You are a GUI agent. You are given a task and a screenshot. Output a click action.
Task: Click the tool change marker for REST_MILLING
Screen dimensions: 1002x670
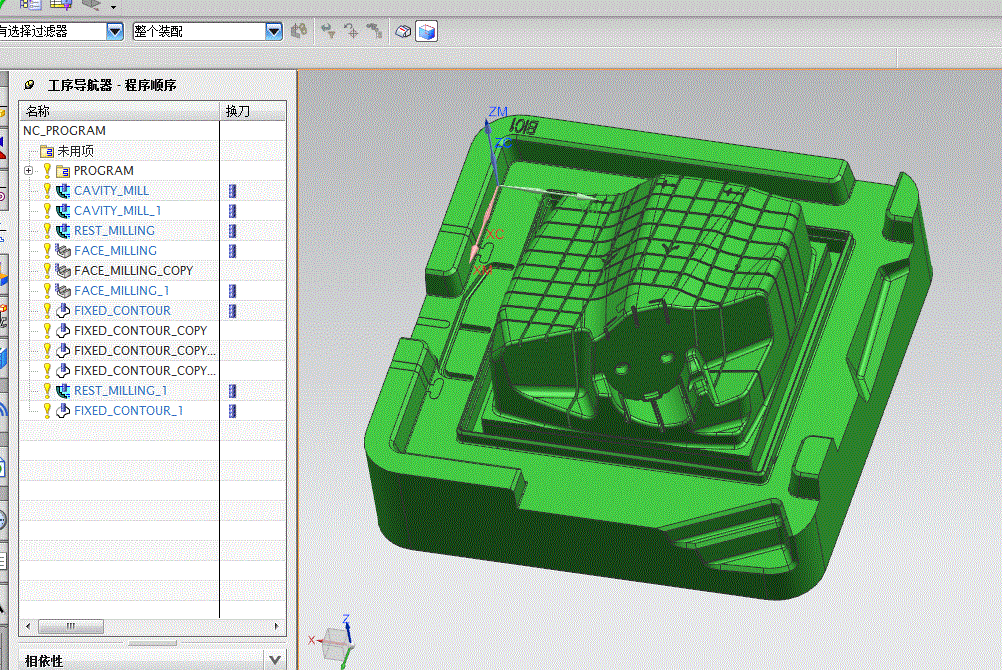coord(233,231)
